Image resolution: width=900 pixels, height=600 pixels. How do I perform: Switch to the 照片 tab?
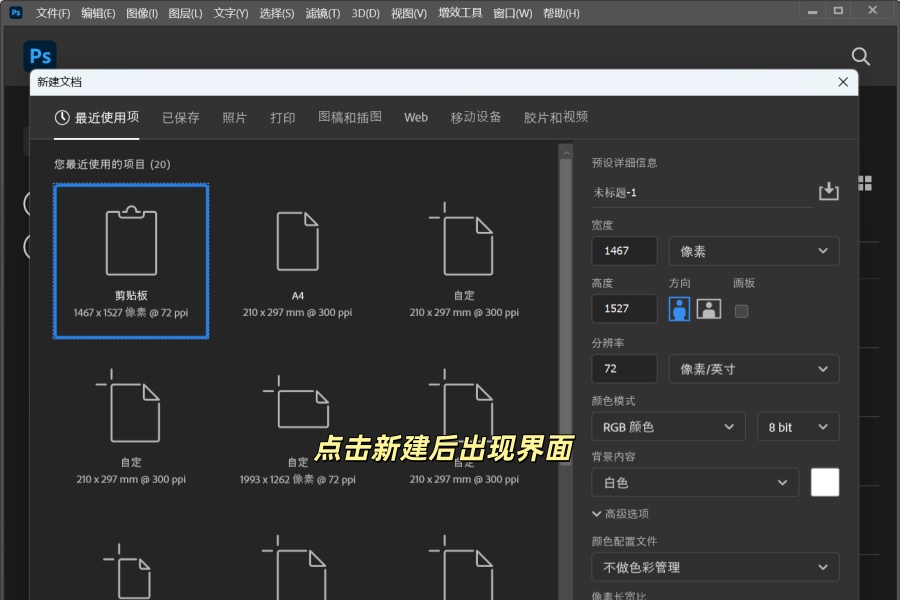point(235,118)
